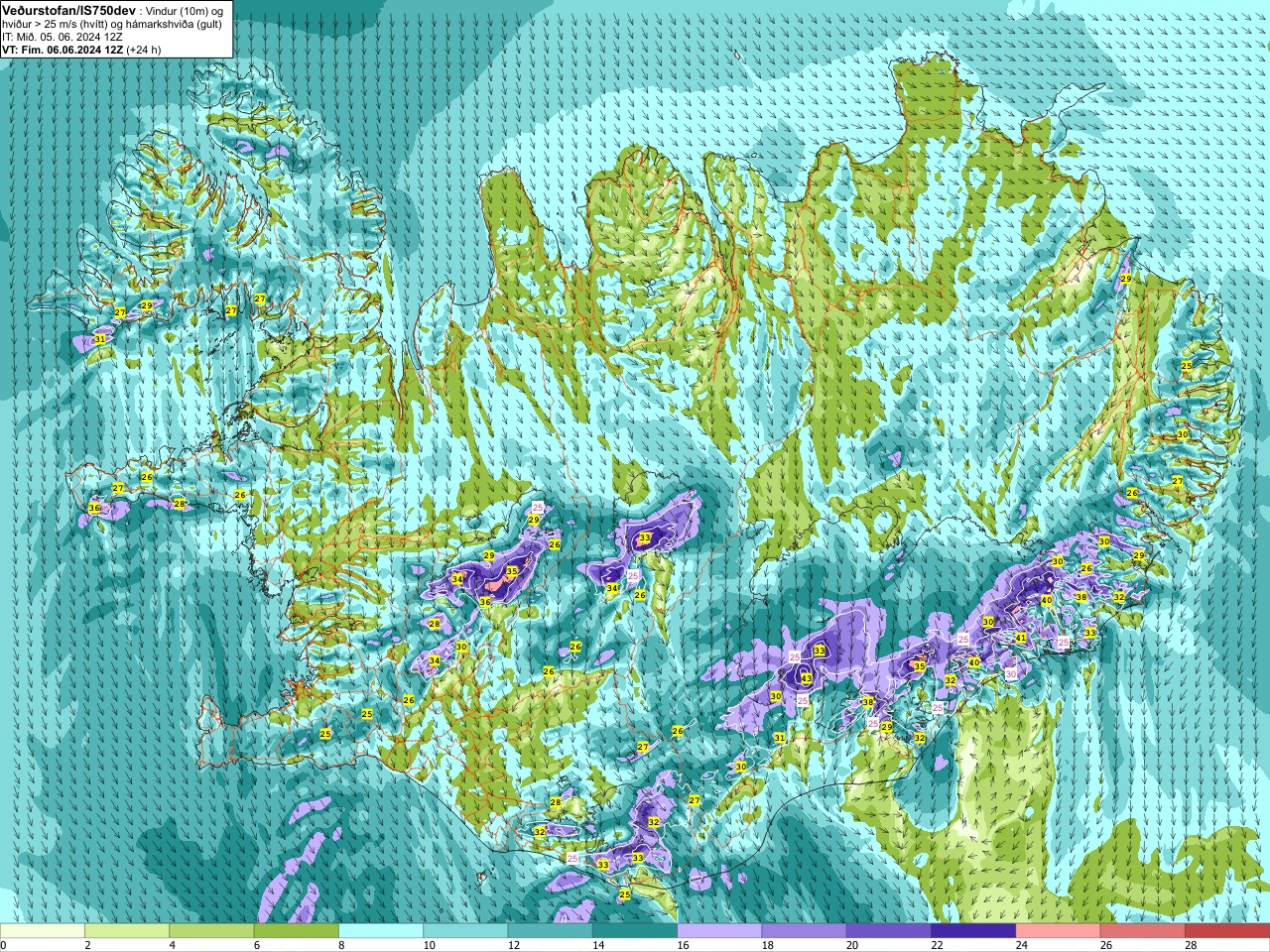Click the 26–28 salmon legend swatch
This screenshot has width=1270, height=952.
(1142, 931)
